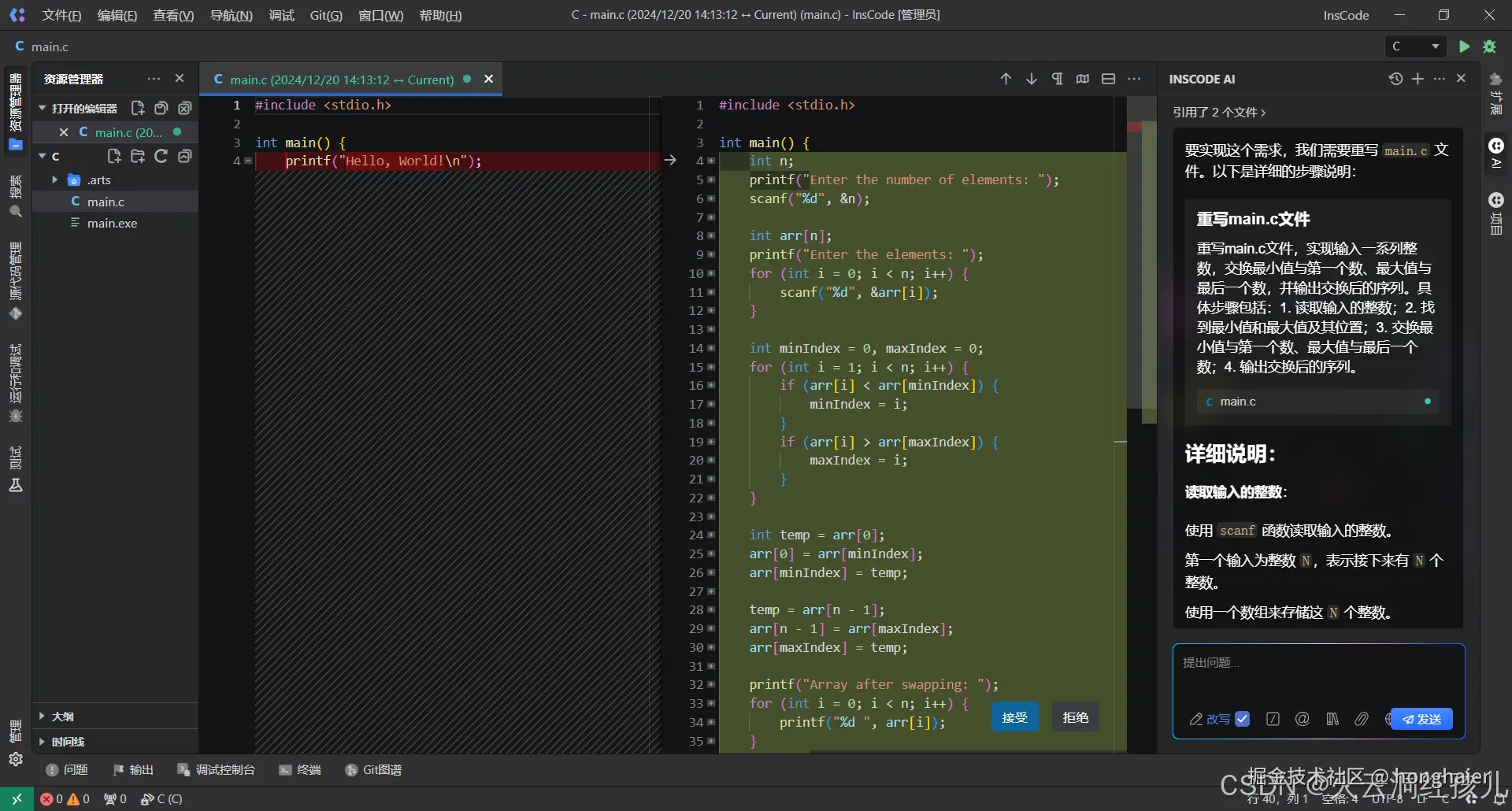Click the green debug bug icon
The width and height of the screenshot is (1512, 811).
point(1489,46)
